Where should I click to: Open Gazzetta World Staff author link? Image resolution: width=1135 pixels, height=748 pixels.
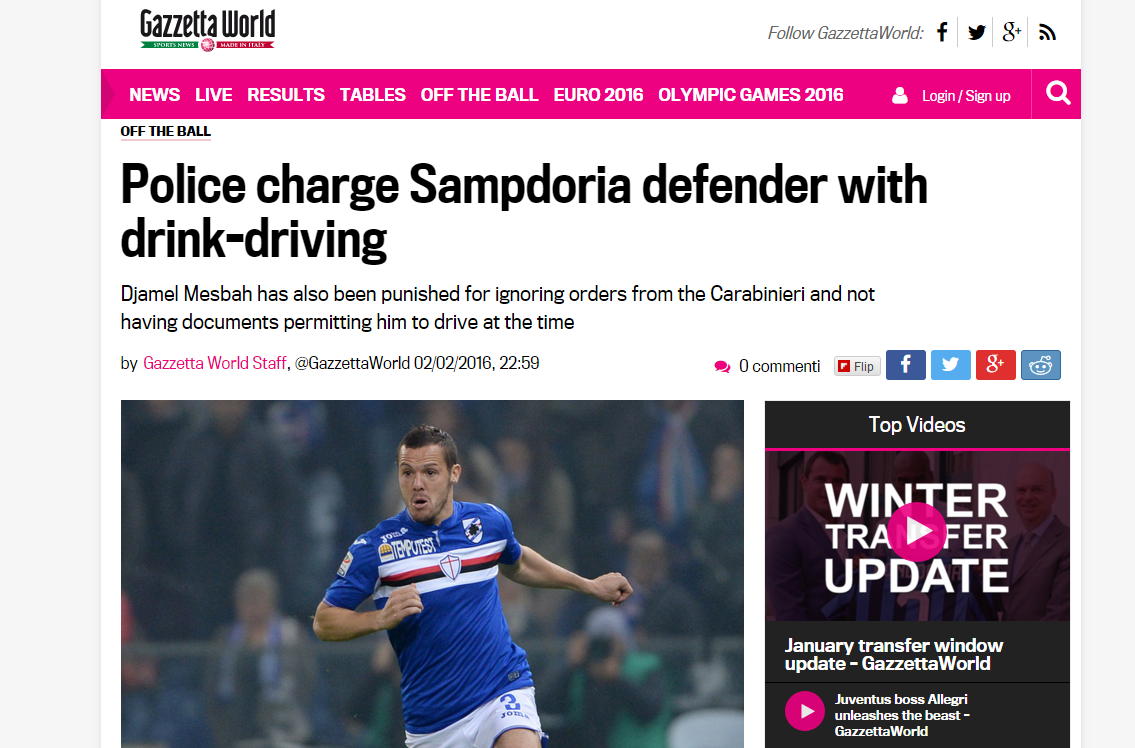tap(214, 363)
